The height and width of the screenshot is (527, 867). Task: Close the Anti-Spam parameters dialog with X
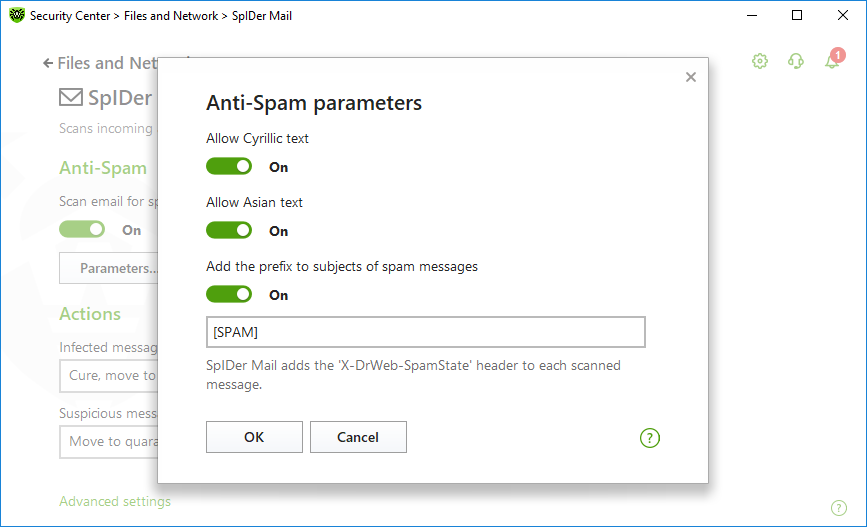tap(691, 77)
